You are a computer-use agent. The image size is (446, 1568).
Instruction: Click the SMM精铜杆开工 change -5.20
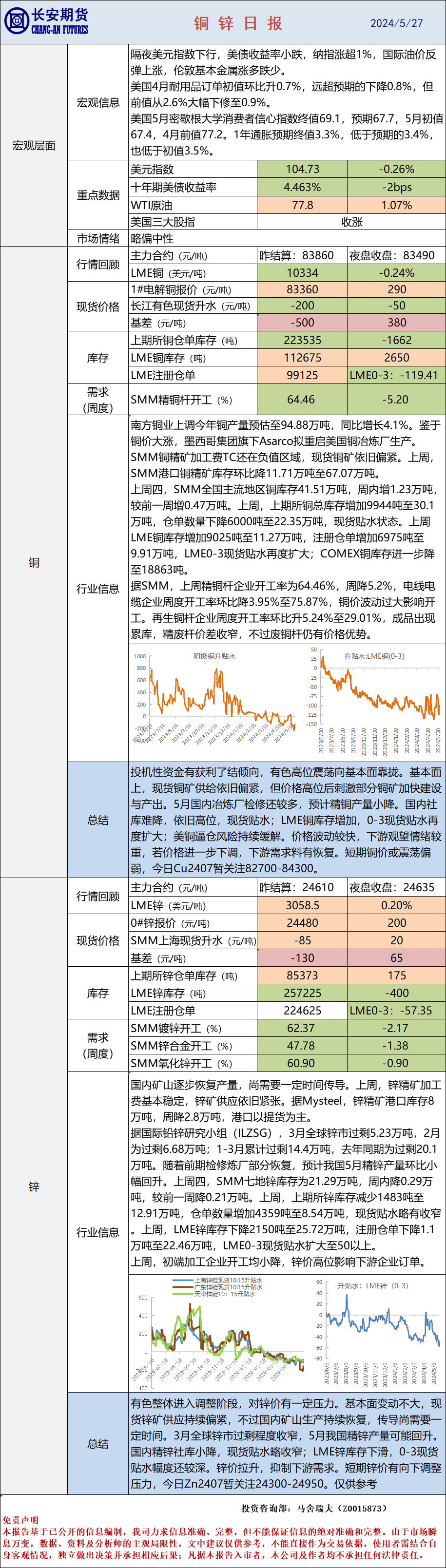[397, 399]
